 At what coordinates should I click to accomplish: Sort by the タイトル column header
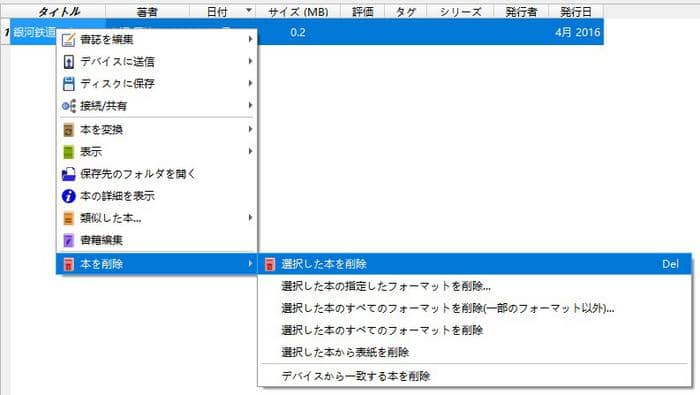[x=58, y=12]
